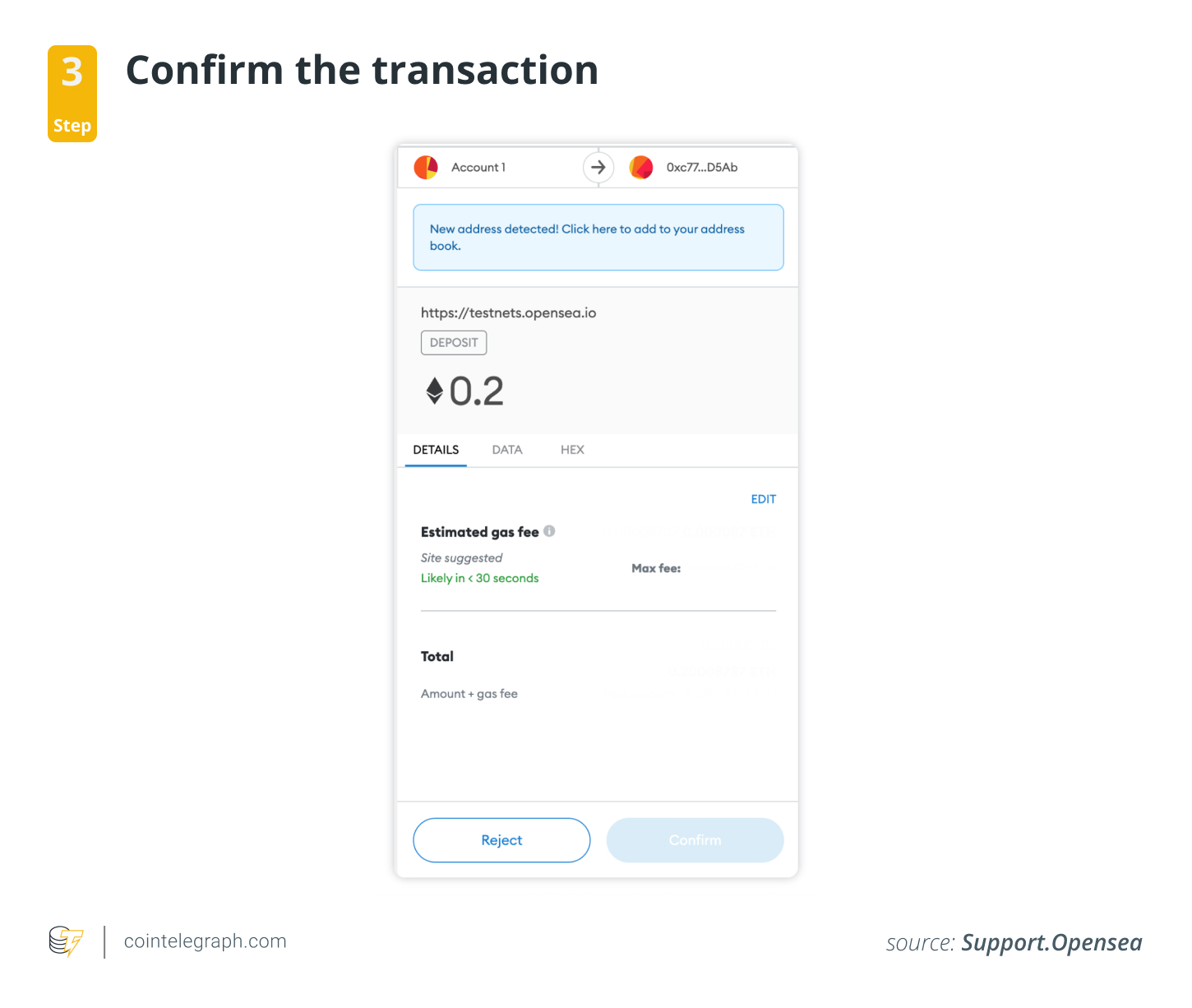Click the yellow Step 3 badge

tap(72, 93)
